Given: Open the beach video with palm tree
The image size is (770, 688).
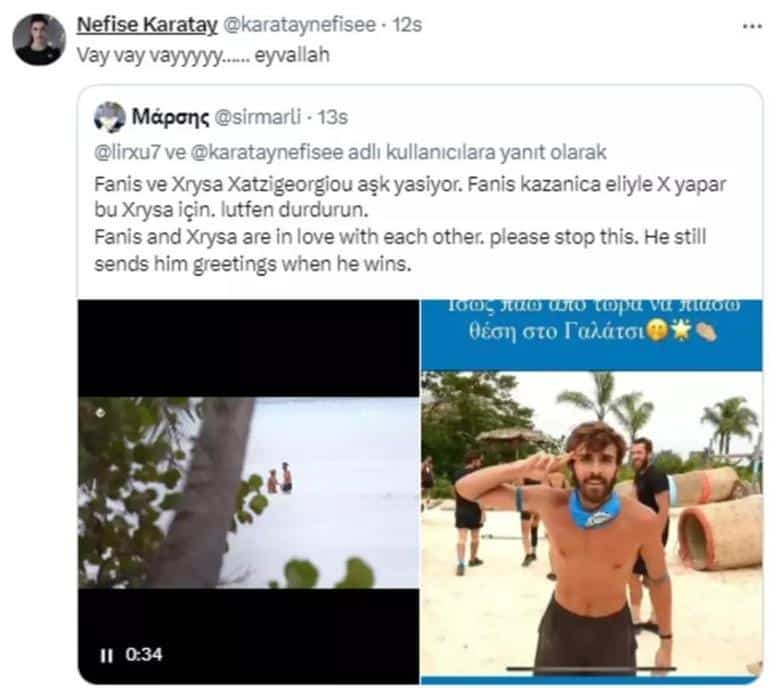Looking at the screenshot, I should (248, 492).
